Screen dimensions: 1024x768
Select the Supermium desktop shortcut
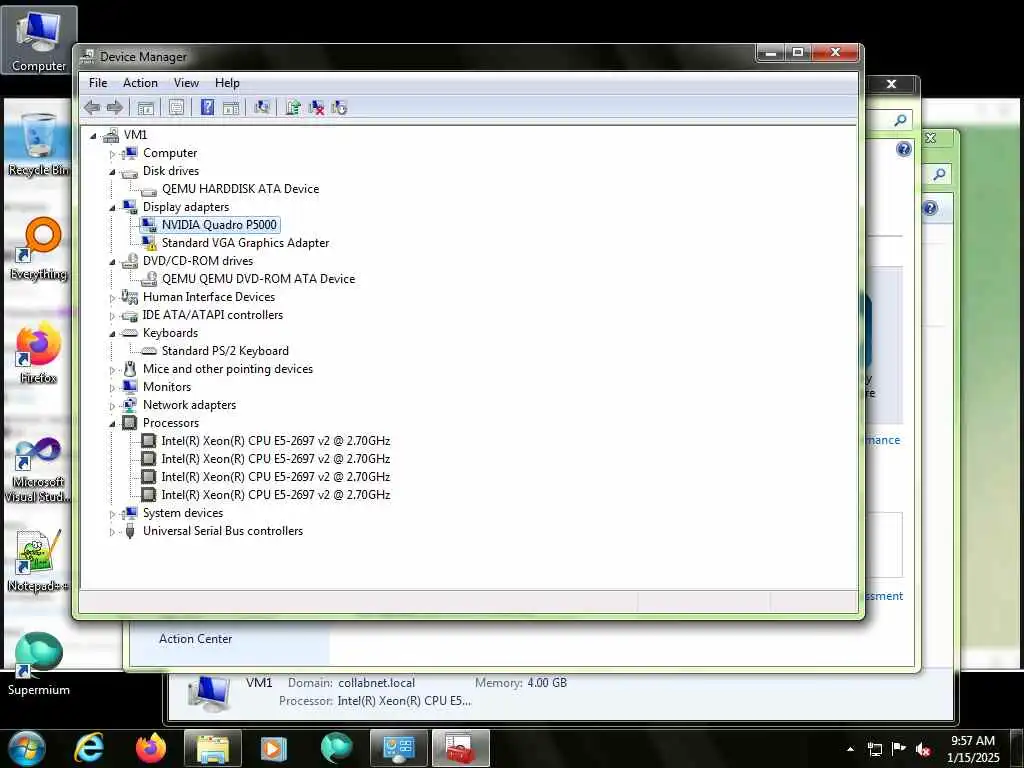coord(39,664)
